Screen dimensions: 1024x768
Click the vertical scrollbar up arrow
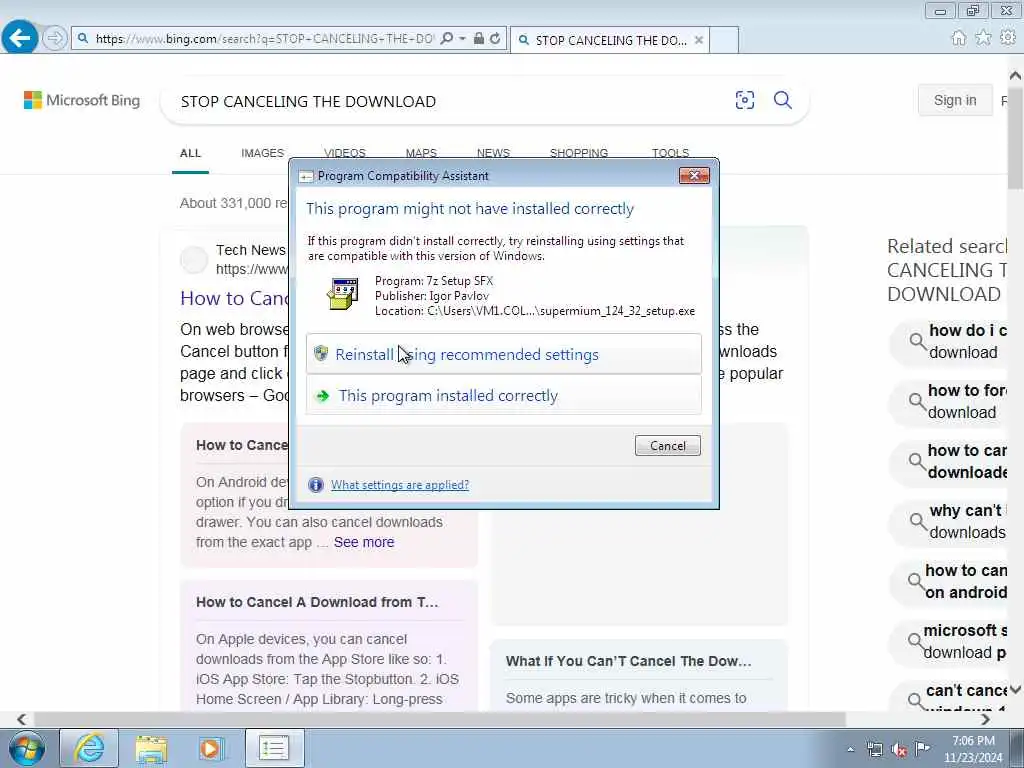pyautogui.click(x=1016, y=76)
